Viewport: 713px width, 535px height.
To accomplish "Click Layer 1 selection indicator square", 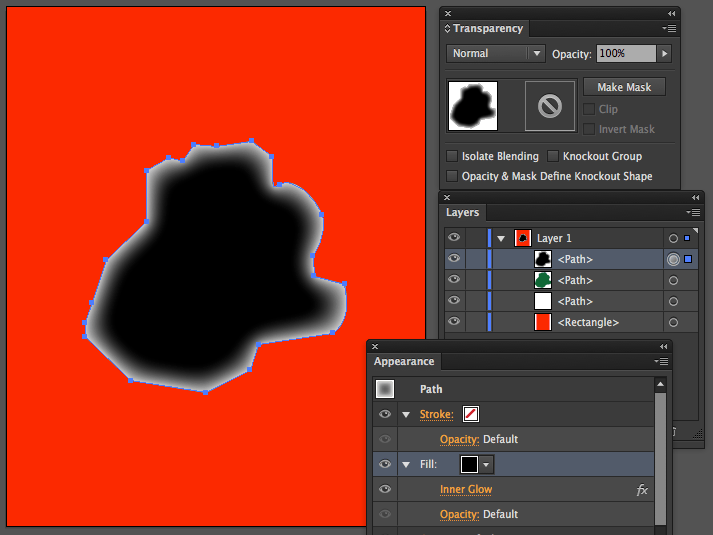I will tap(687, 238).
